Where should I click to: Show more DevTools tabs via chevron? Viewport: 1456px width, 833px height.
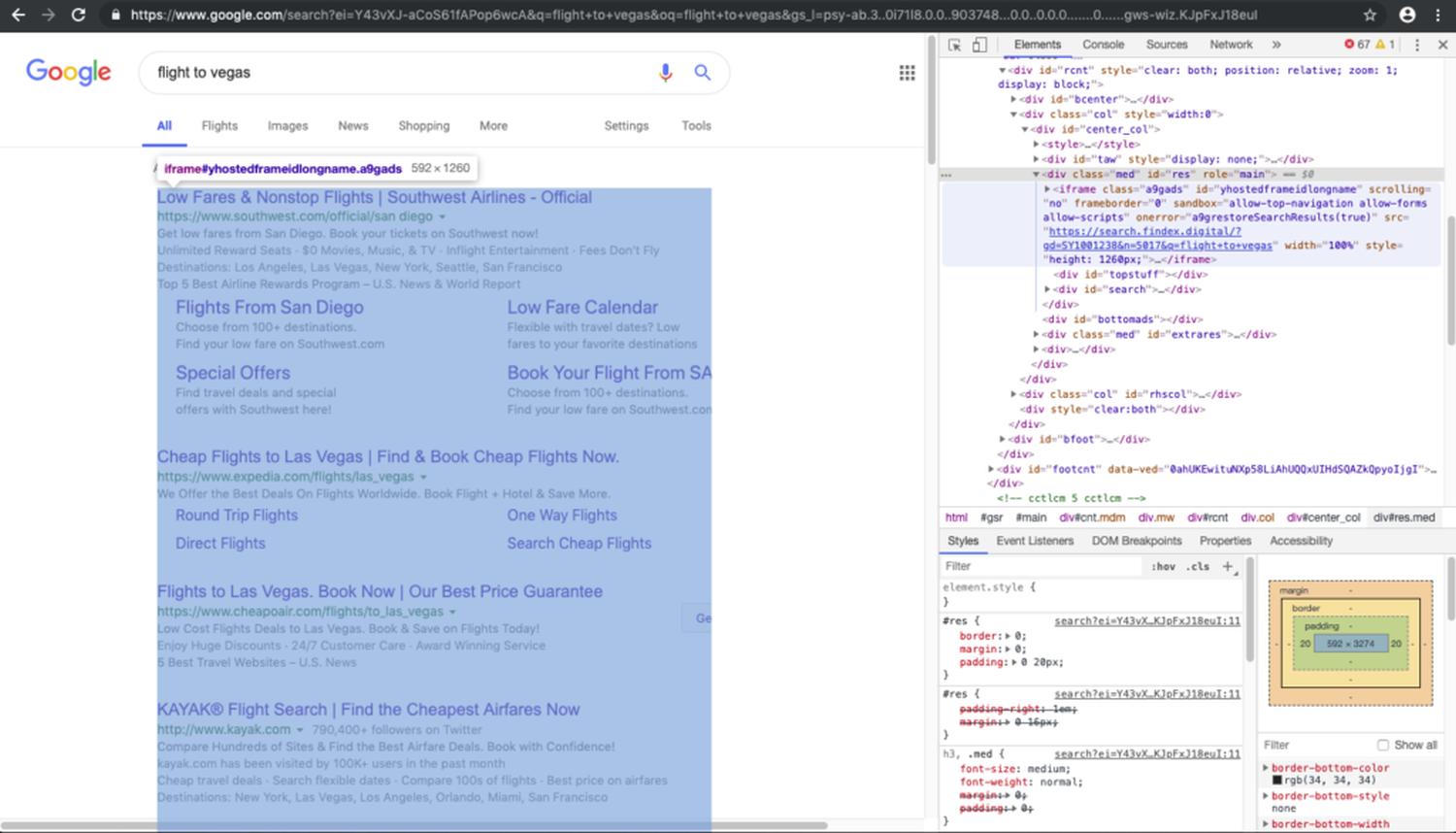[1275, 45]
